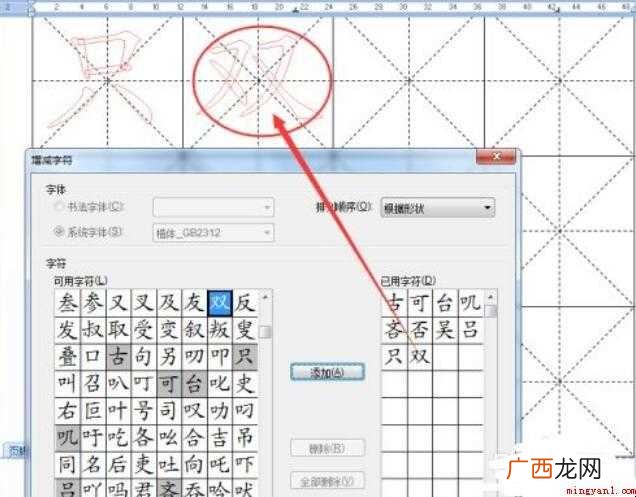Select the 书法字体 radio button
Screen dimensions: 636x497
[x=59, y=207]
